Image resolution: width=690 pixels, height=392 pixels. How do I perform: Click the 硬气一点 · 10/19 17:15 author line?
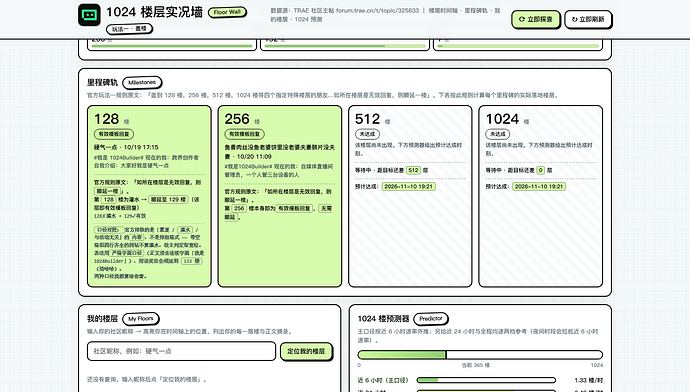pos(126,147)
